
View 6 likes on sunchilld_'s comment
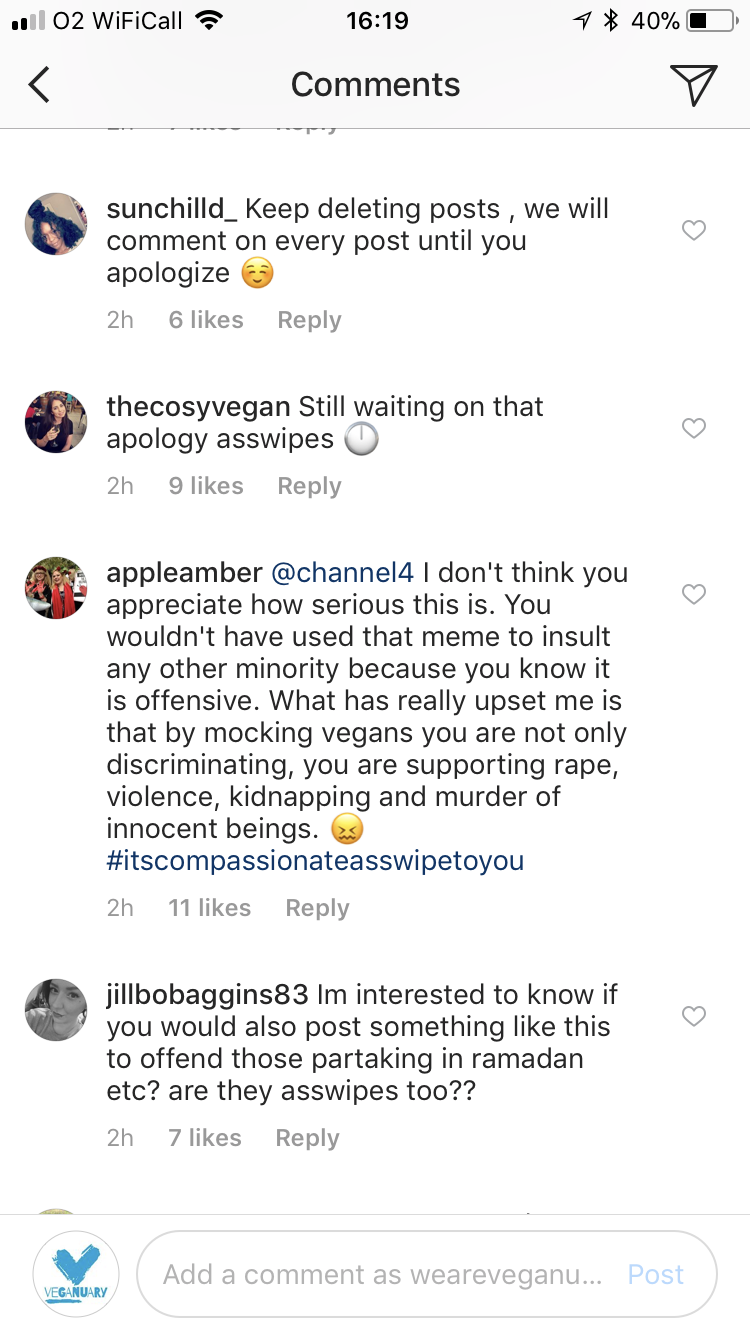[204, 319]
